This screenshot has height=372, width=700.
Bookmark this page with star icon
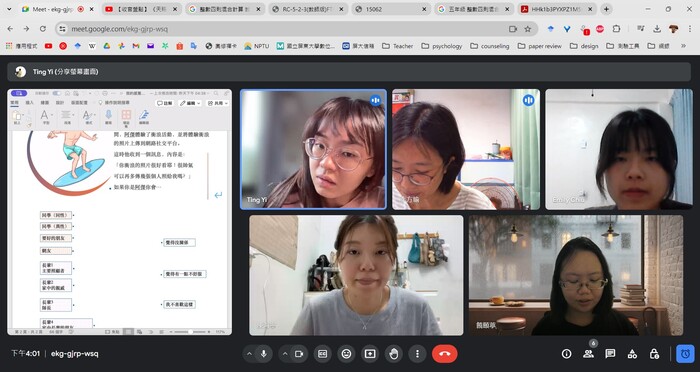coord(528,29)
